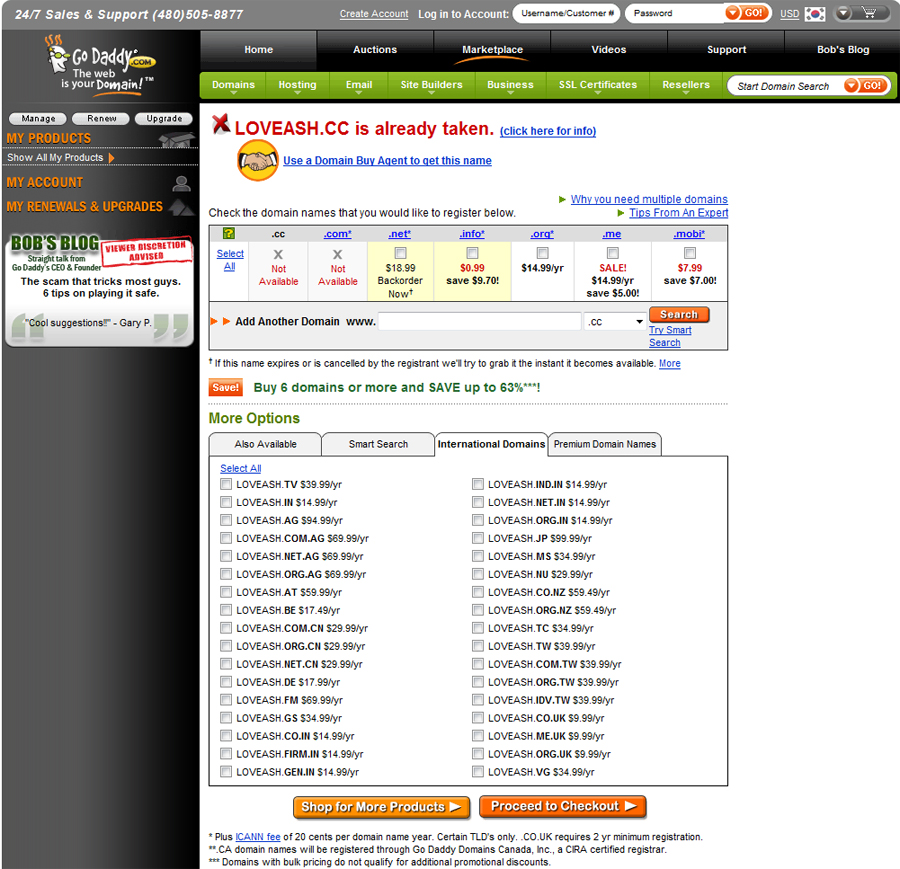
Task: Click the Try Smart Search link
Action: tap(670, 336)
